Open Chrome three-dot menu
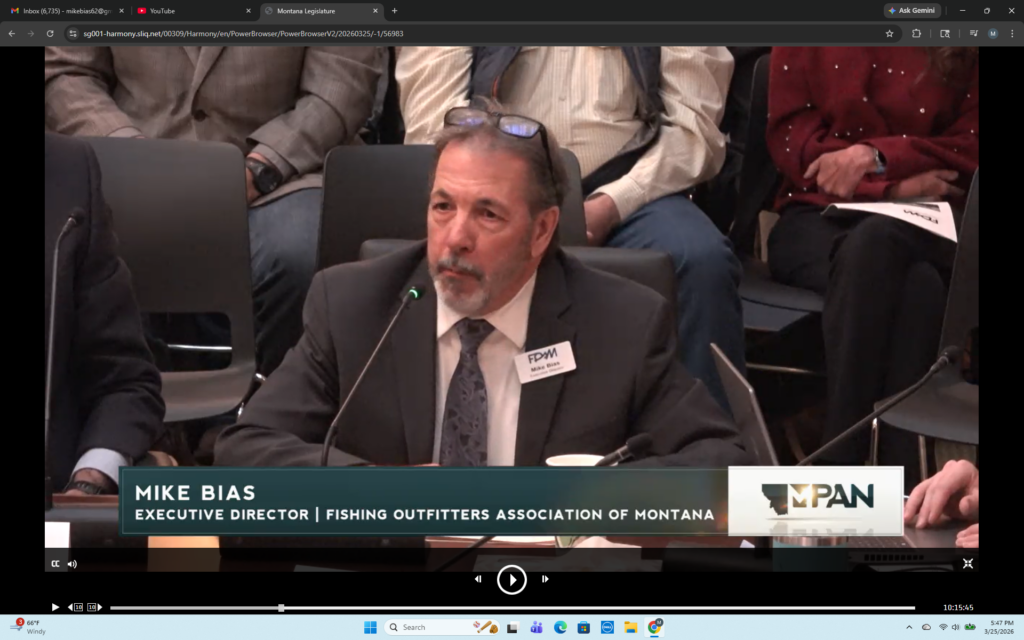The height and width of the screenshot is (640, 1024). coord(1011,33)
